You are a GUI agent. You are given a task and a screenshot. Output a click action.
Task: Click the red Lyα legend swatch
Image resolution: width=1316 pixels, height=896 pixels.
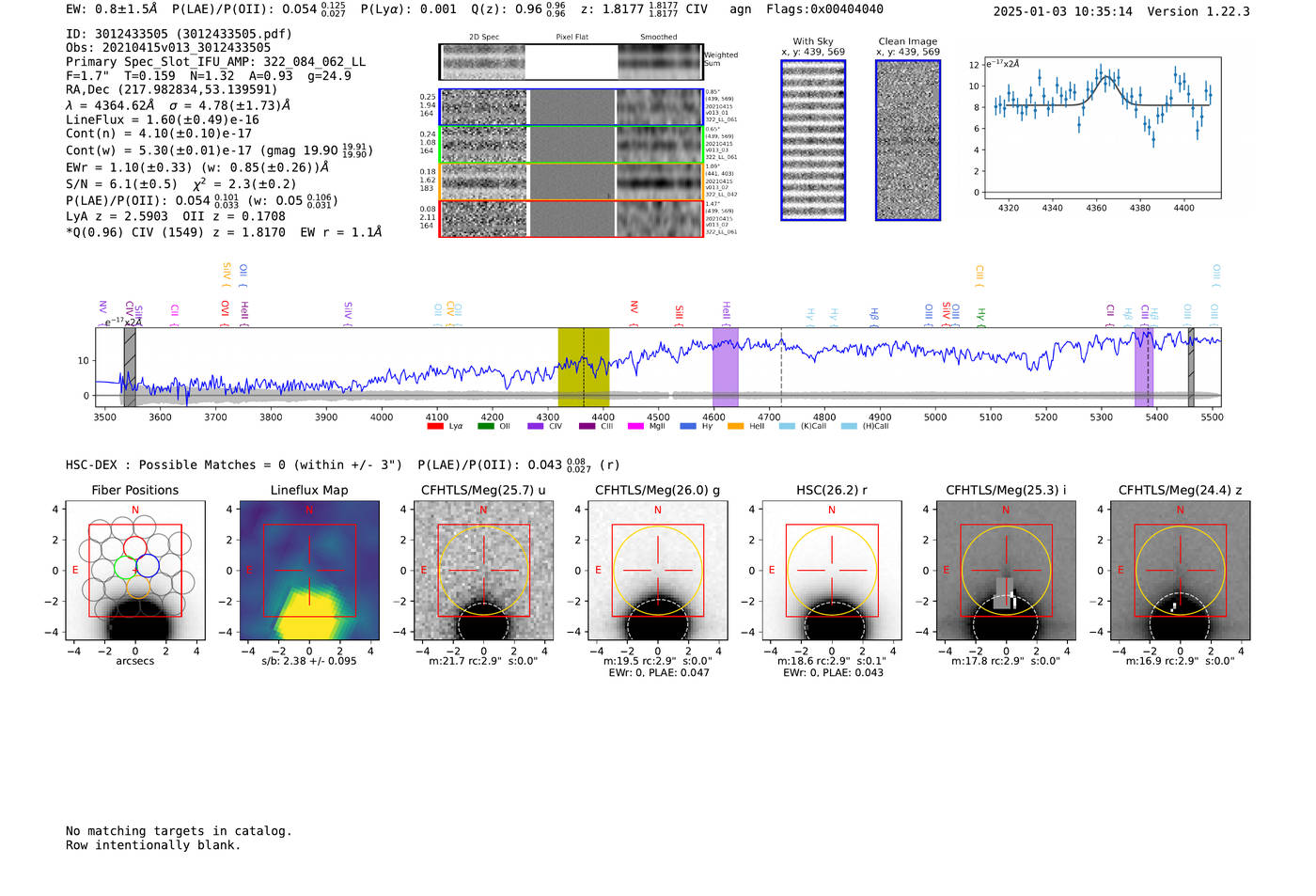click(434, 426)
